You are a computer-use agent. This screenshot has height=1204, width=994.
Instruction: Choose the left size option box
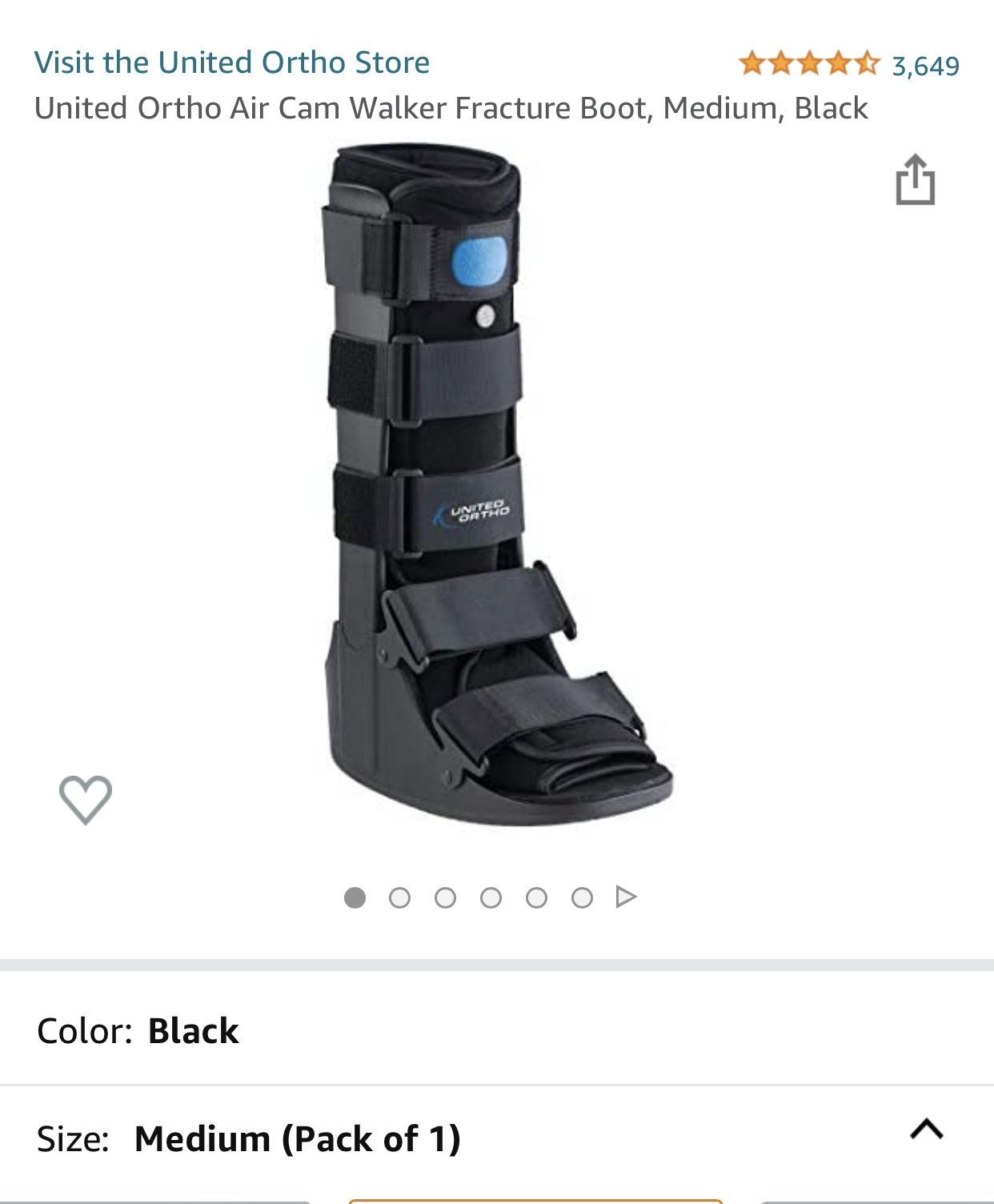[x=154, y=1202]
